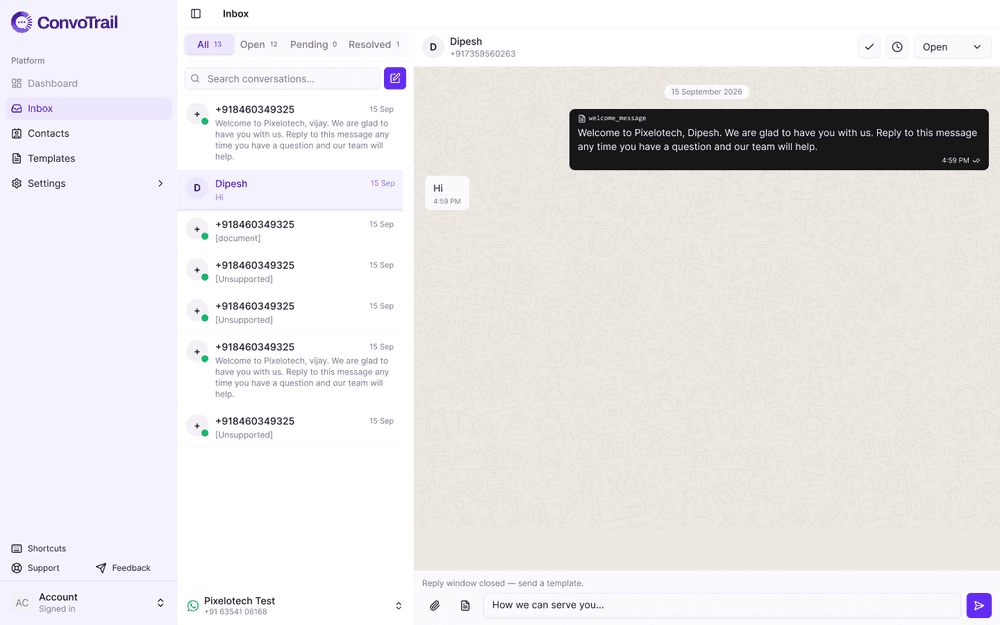This screenshot has height=625, width=1000.
Task: Click the 'Reply window closed' notice
Action: click(503, 584)
